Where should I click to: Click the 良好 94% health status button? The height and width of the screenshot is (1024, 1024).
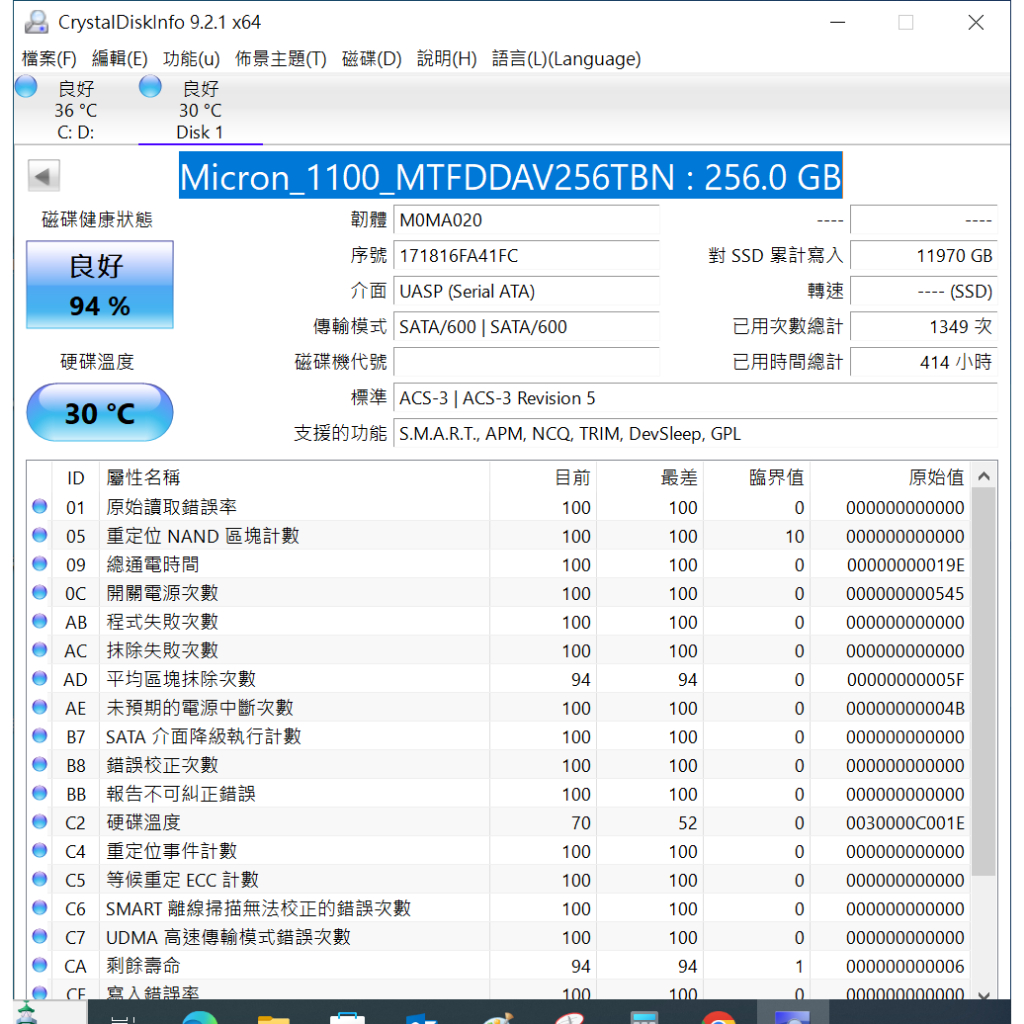[99, 285]
